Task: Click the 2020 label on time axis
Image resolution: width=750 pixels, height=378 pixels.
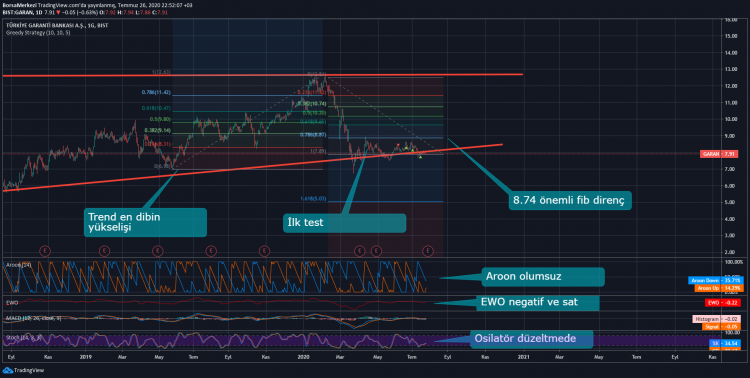Action: coord(303,357)
